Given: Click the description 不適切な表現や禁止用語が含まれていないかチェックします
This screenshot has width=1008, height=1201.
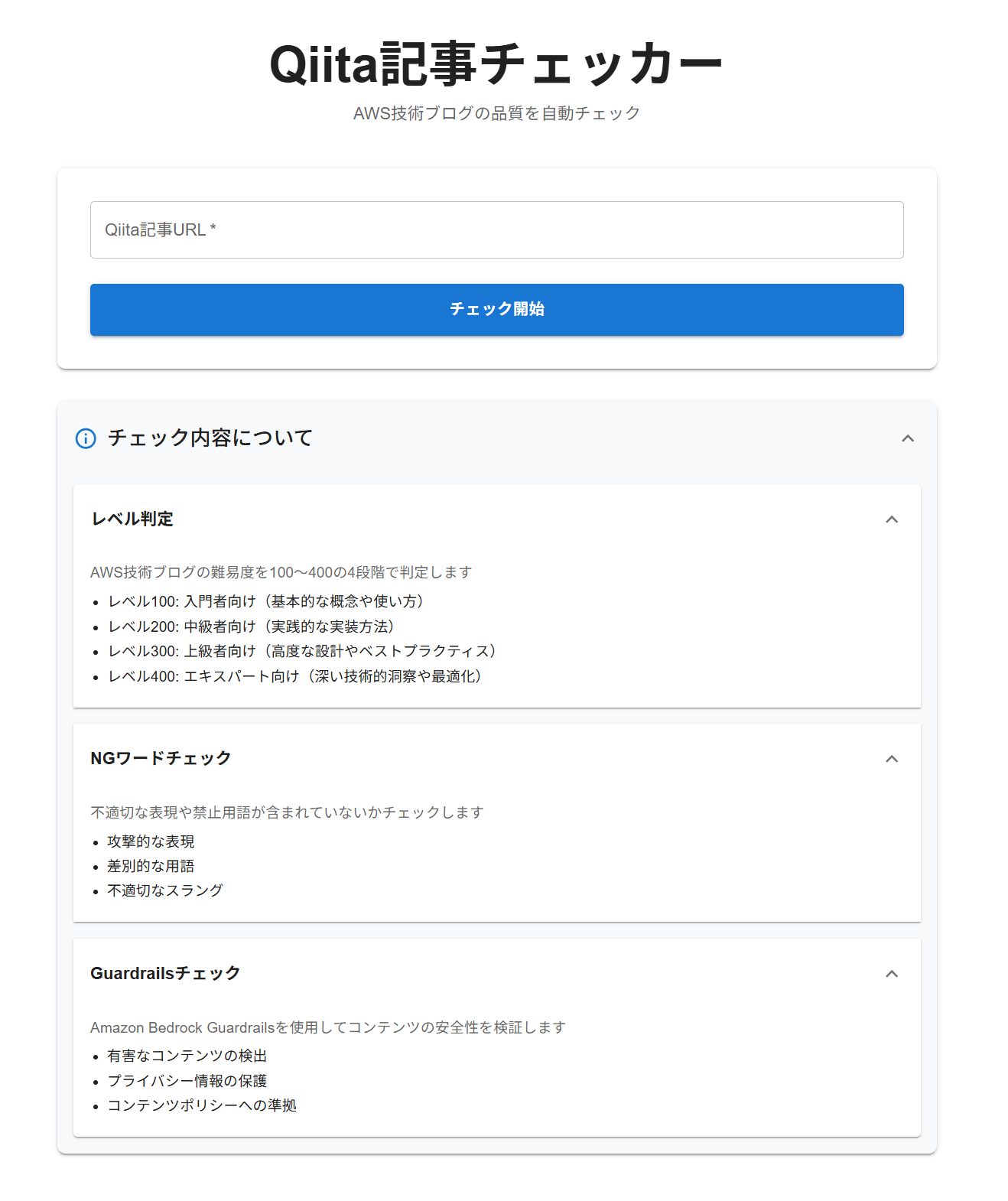Looking at the screenshot, I should (288, 812).
